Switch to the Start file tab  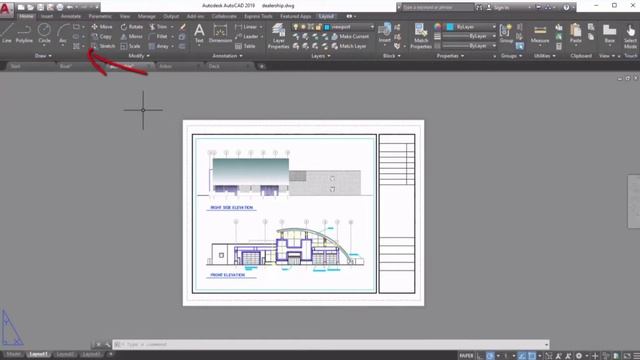coord(16,66)
